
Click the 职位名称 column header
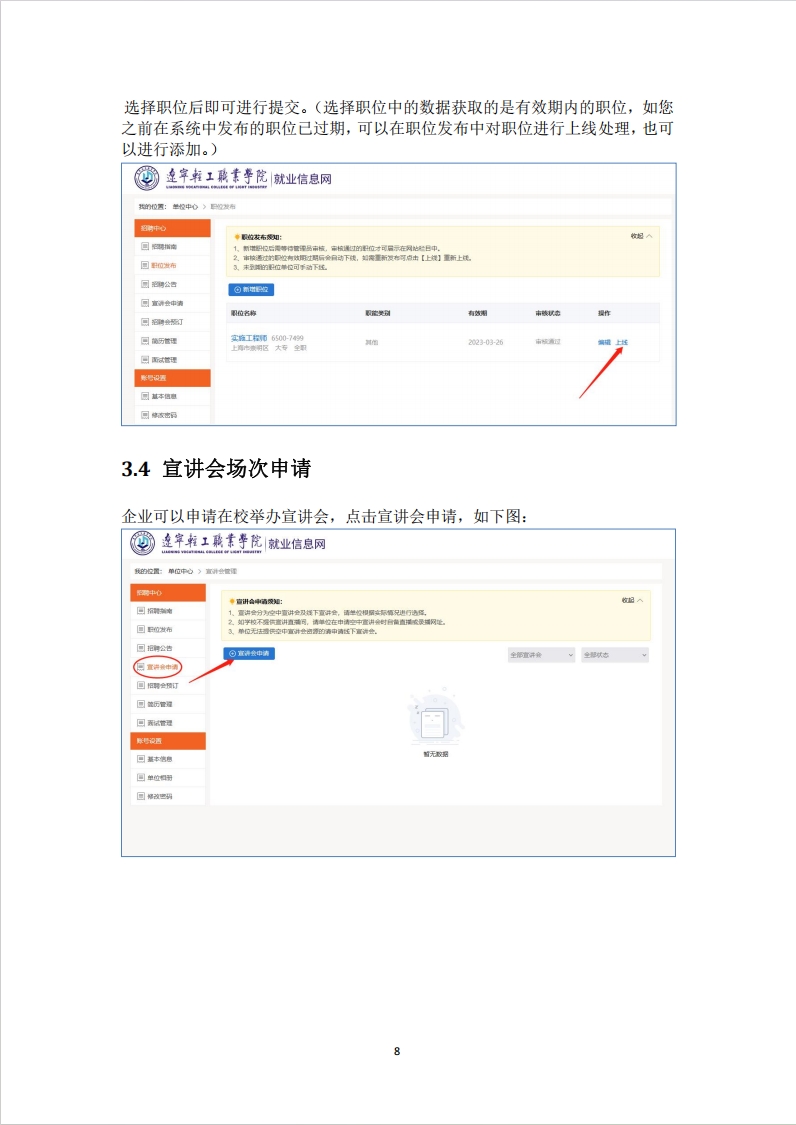pos(243,314)
